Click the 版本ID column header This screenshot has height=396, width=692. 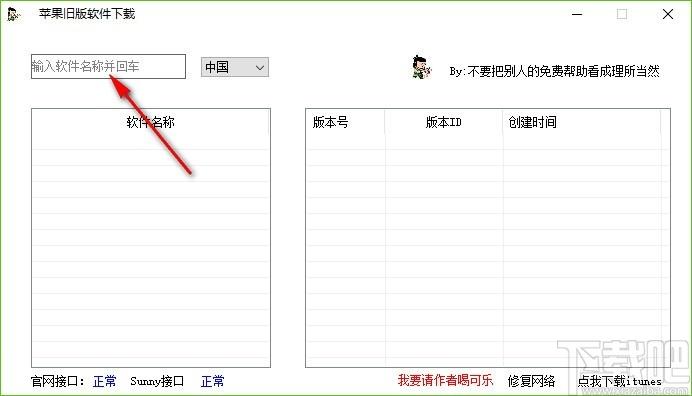tap(444, 122)
